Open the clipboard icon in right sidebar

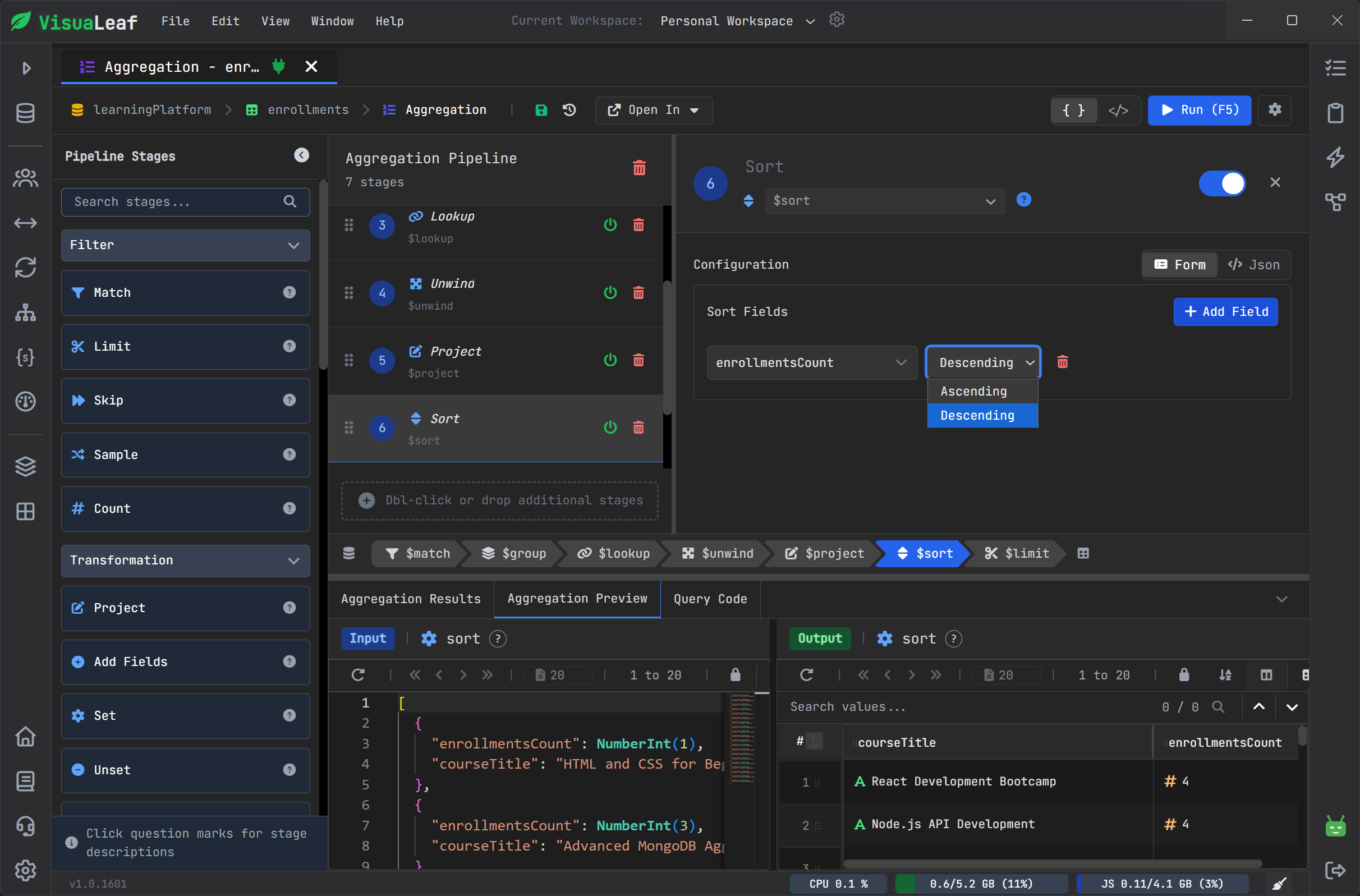point(1335,113)
